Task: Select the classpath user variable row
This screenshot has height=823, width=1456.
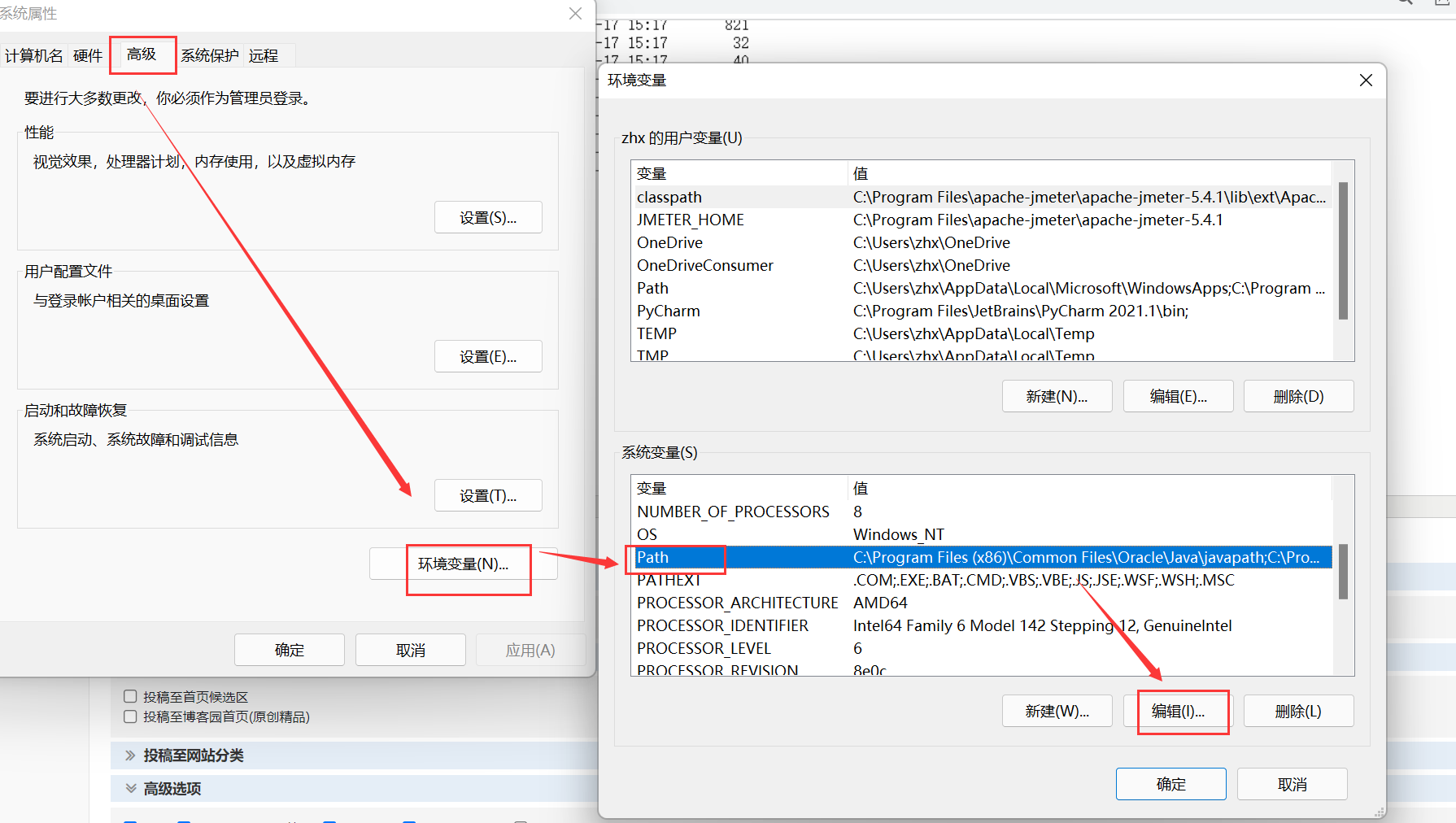Action: pyautogui.click(x=982, y=197)
